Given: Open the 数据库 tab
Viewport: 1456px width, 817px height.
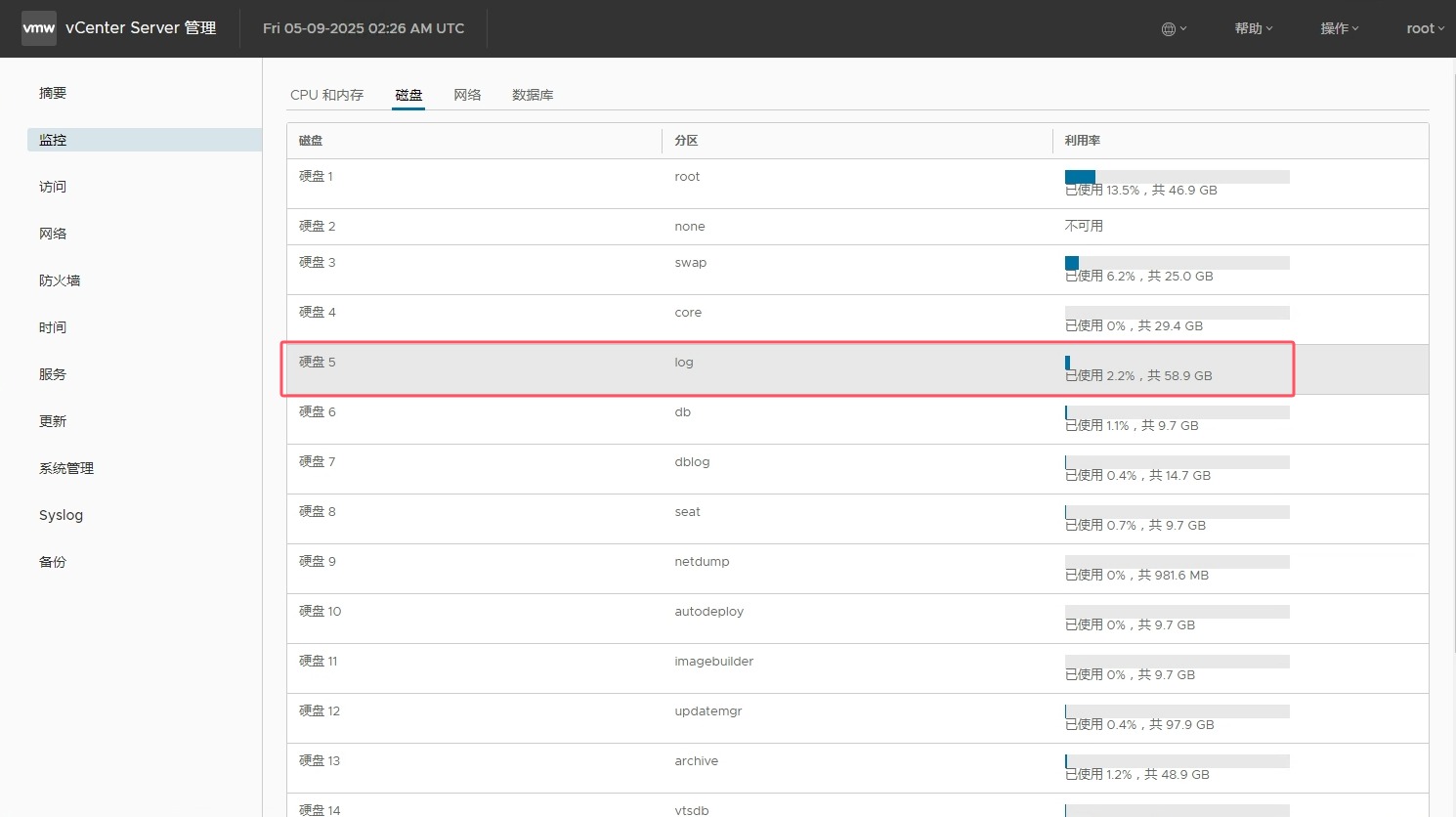Looking at the screenshot, I should (x=533, y=95).
